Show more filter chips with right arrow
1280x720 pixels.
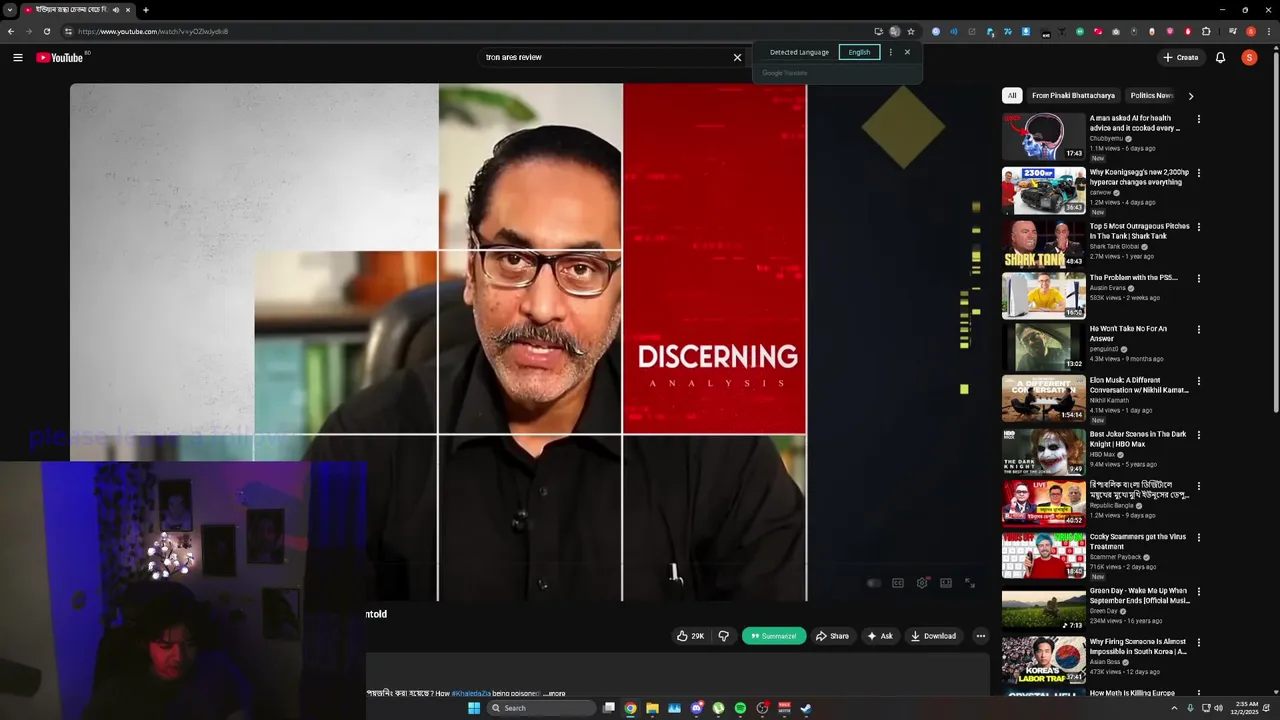click(1190, 96)
